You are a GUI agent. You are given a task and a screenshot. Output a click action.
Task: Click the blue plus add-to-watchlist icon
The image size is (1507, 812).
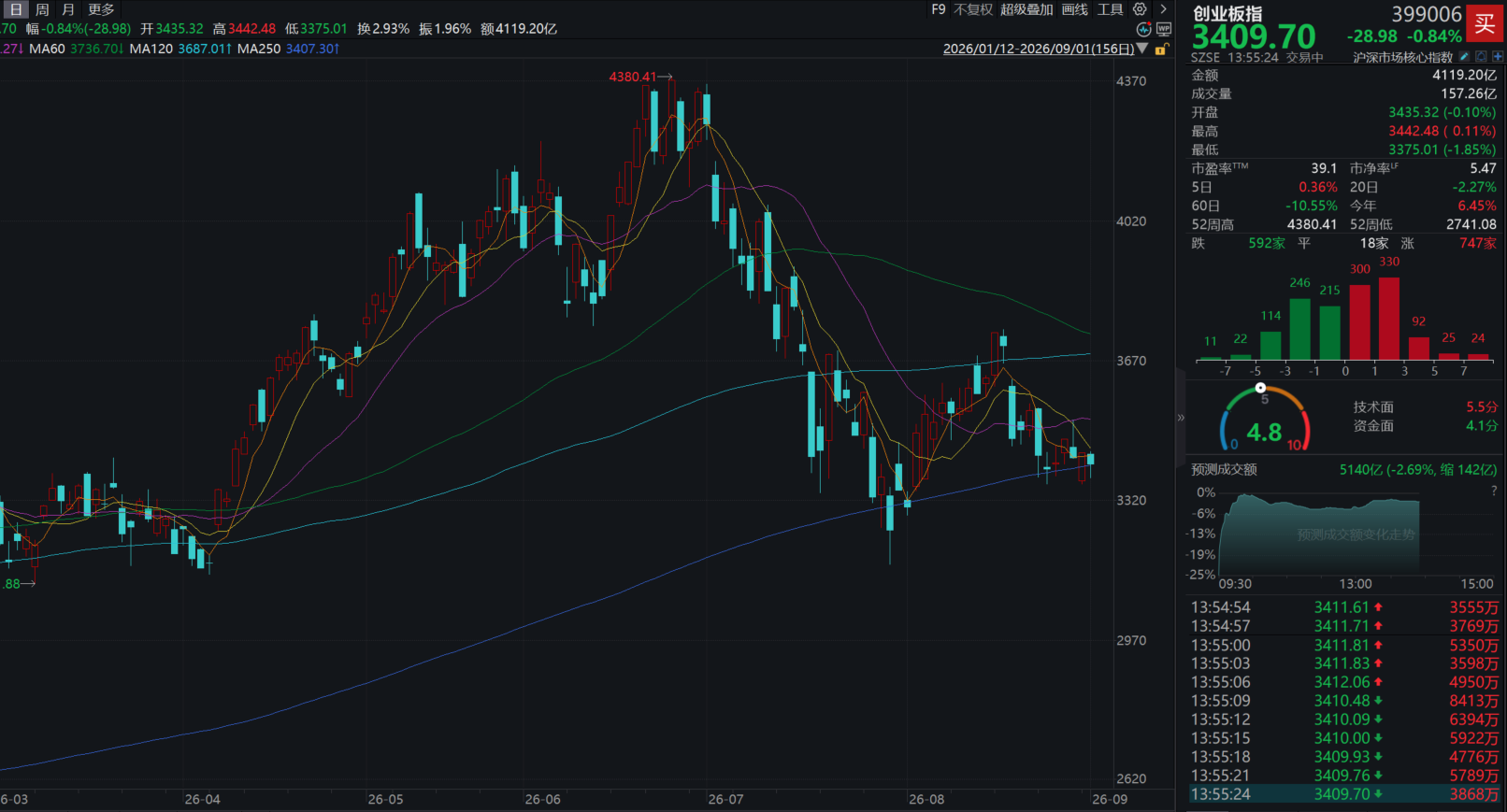[x=1498, y=57]
